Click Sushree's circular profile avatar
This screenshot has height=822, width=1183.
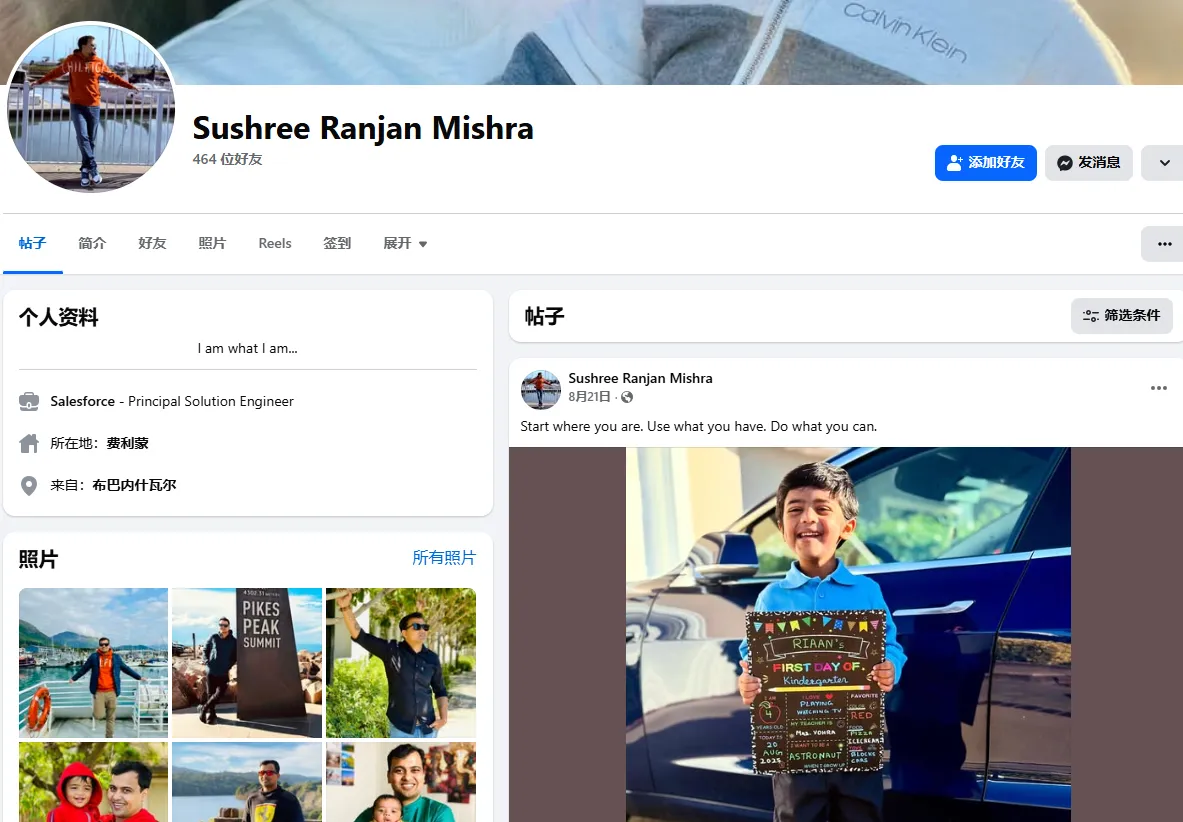(91, 109)
